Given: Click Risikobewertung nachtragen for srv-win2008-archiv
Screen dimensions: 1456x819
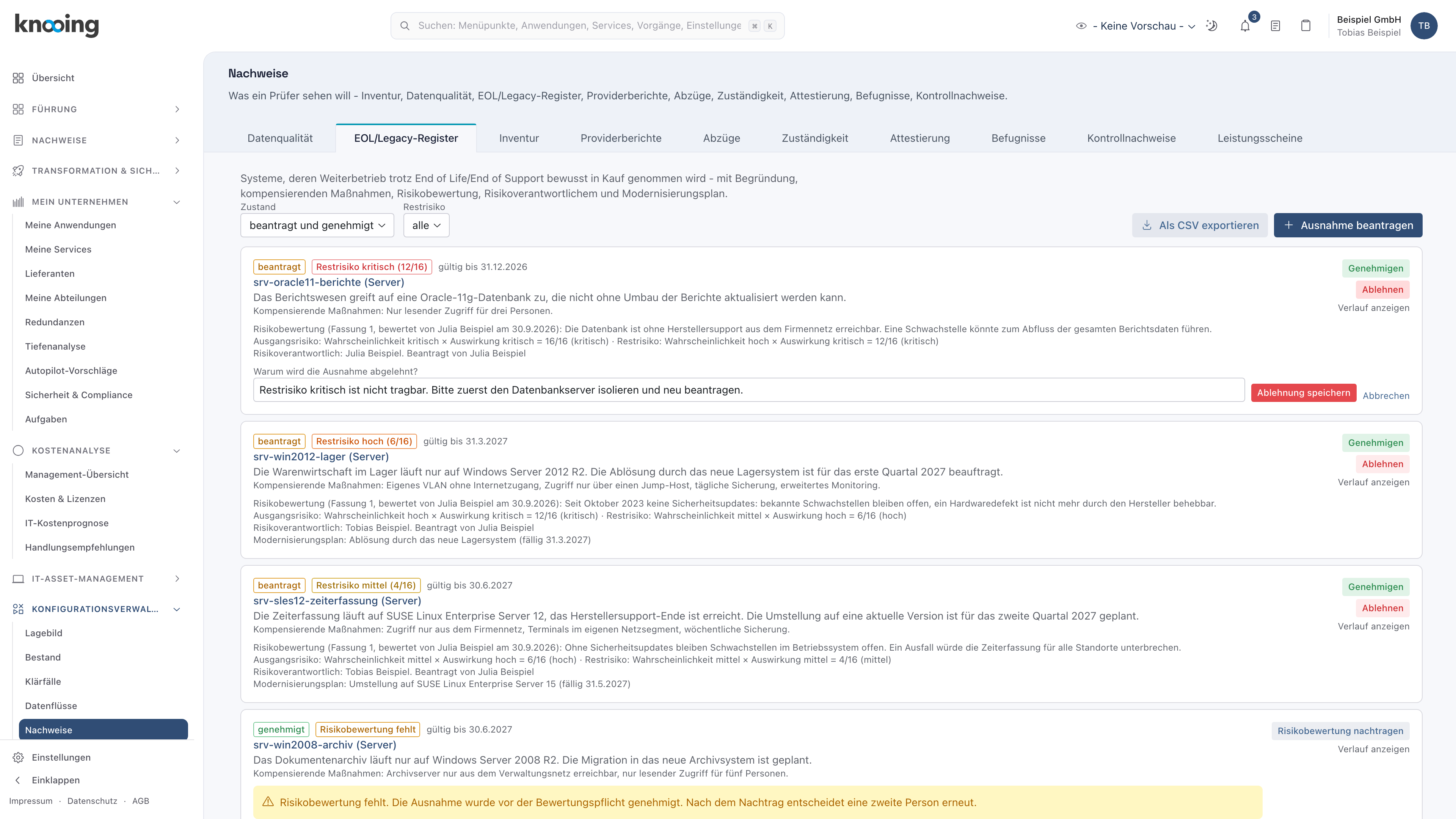Looking at the screenshot, I should (x=1340, y=731).
